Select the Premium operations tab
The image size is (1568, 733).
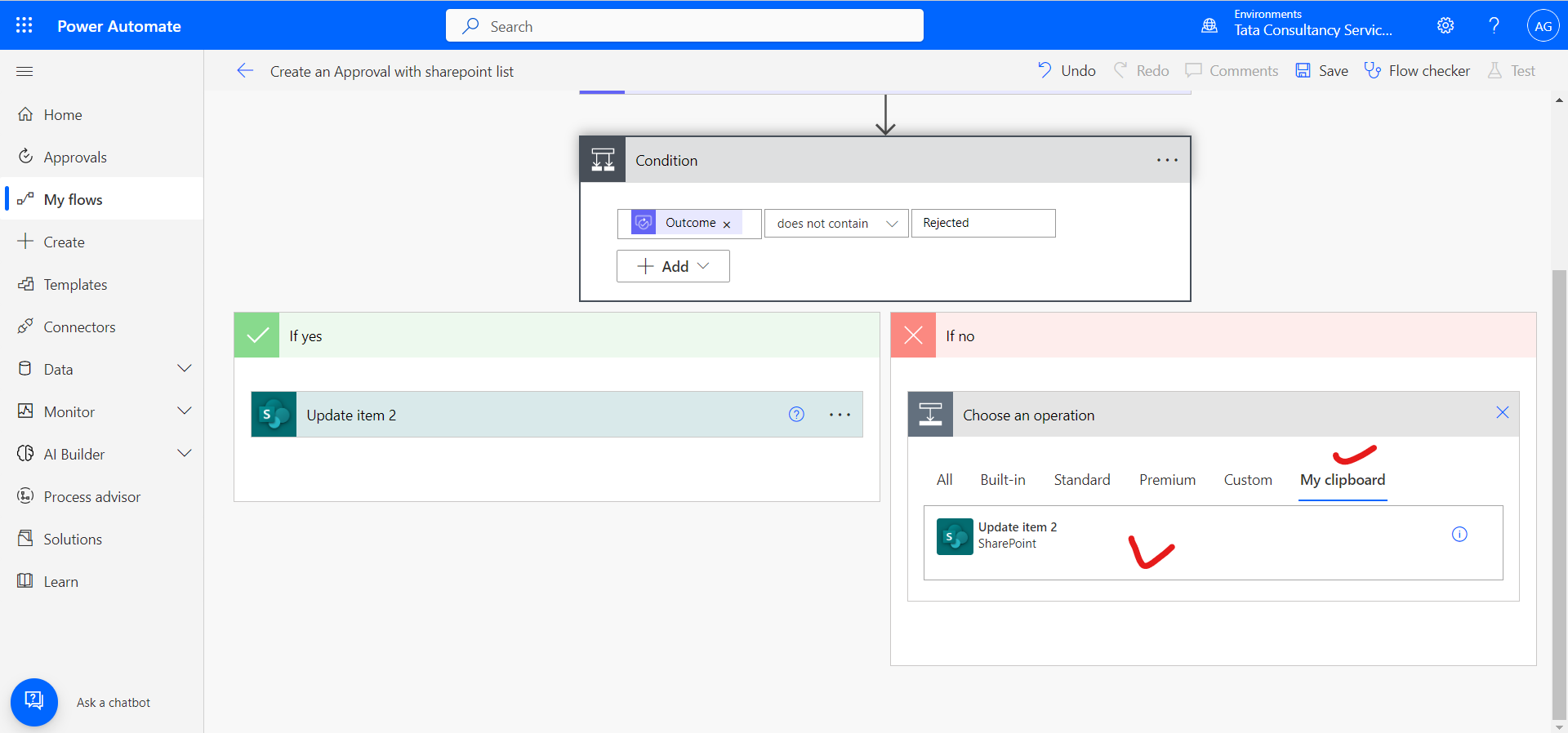click(x=1167, y=480)
